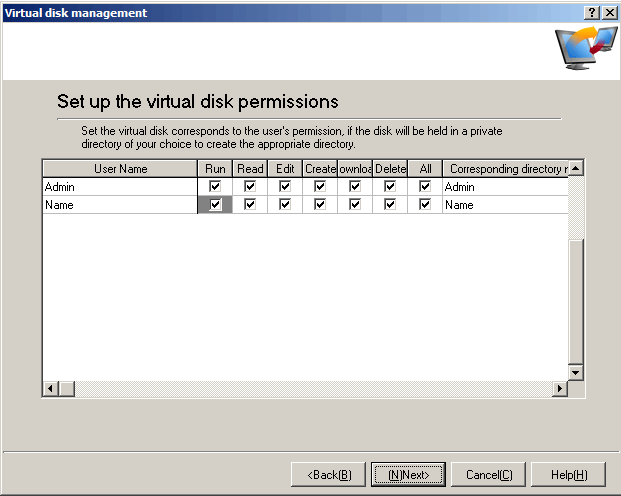Toggle Run permission for Admin user

215,187
